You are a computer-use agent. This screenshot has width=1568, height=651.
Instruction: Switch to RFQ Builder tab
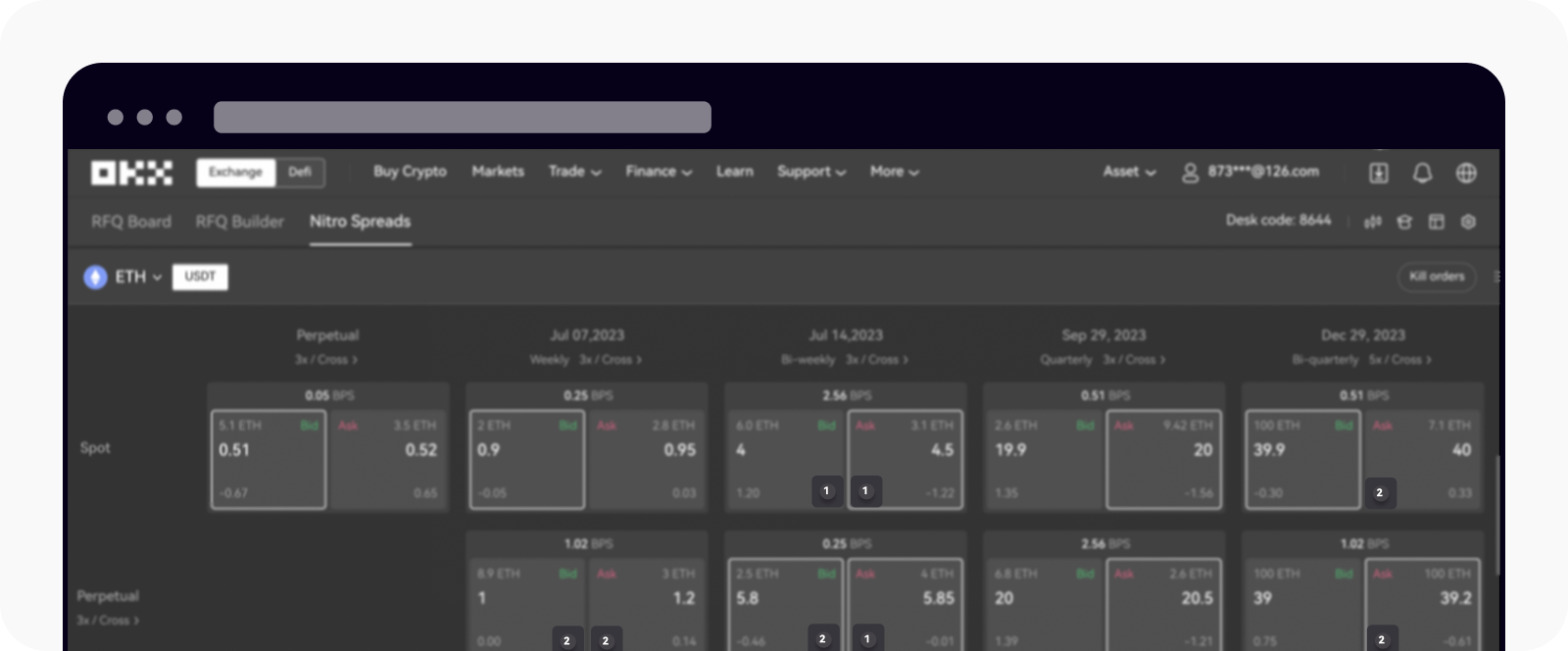click(x=239, y=222)
